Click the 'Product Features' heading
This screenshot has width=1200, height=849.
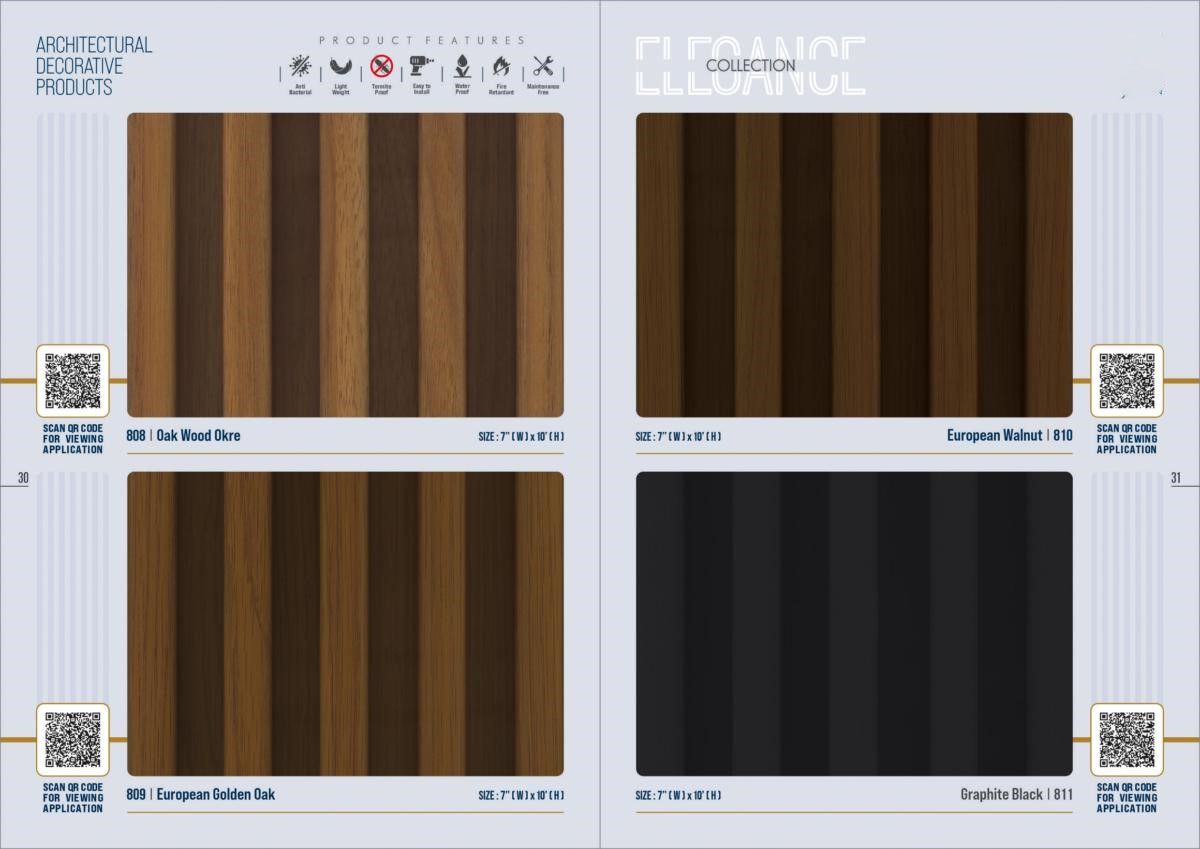click(422, 41)
